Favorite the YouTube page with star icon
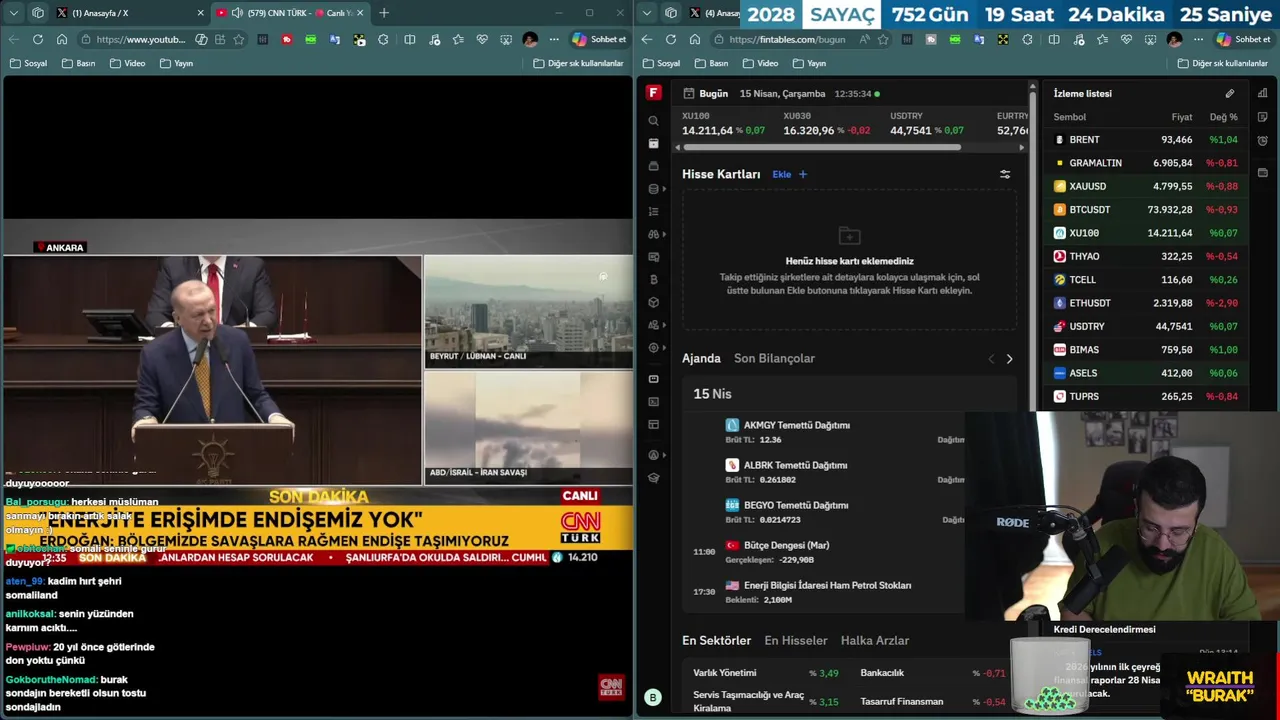 [x=239, y=39]
